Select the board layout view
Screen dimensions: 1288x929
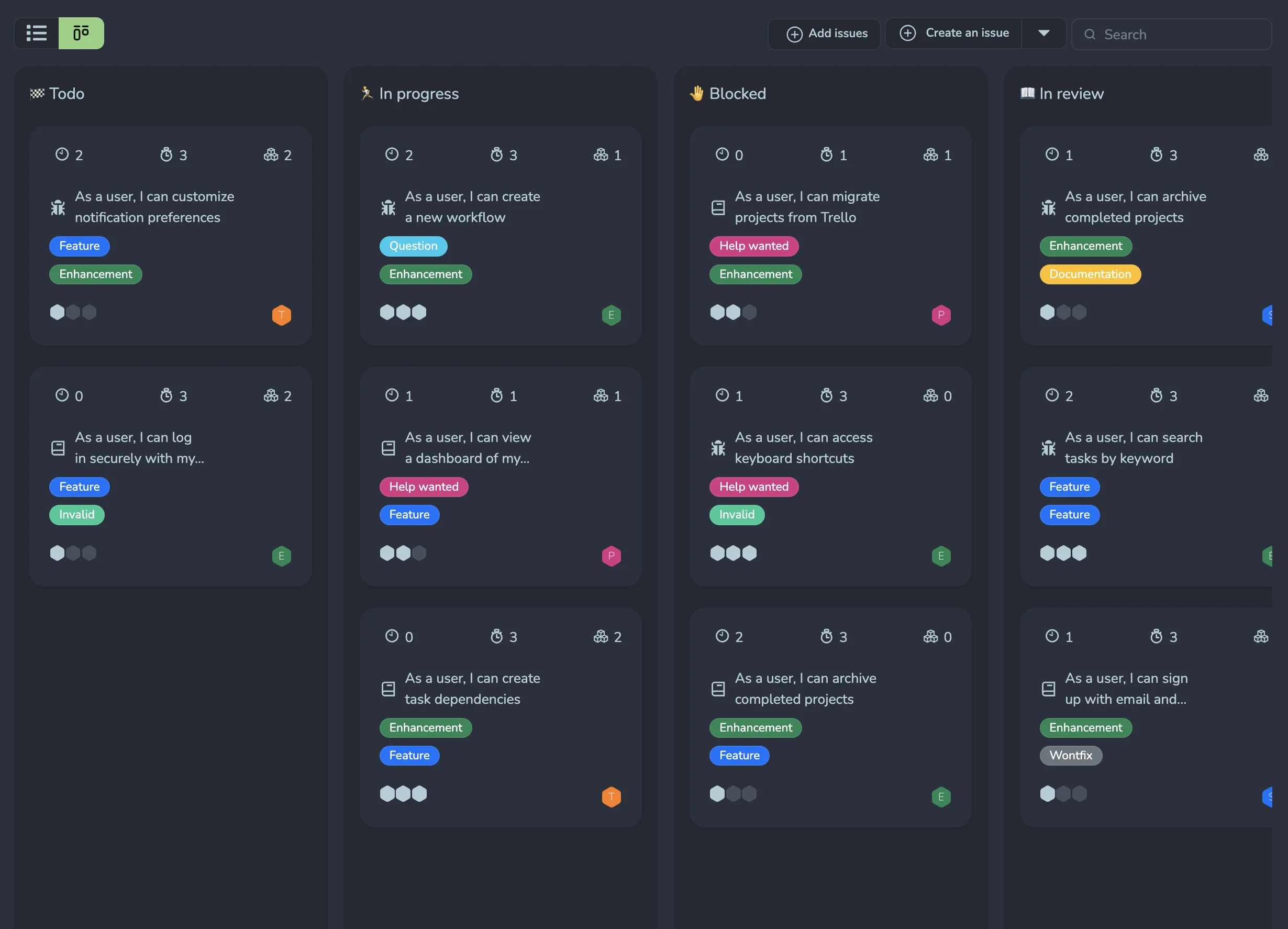point(81,33)
